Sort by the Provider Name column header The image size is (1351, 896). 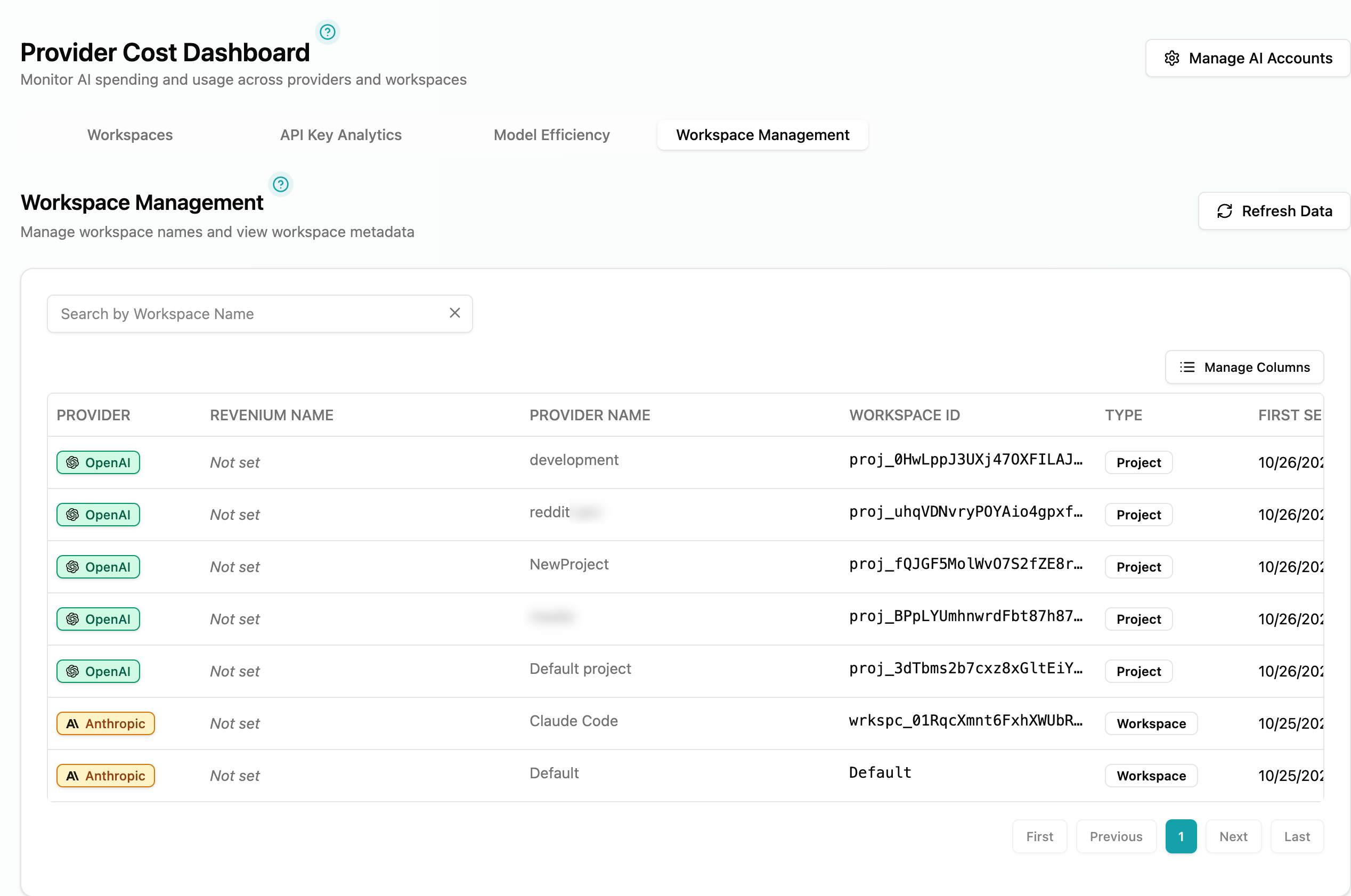[x=589, y=415]
